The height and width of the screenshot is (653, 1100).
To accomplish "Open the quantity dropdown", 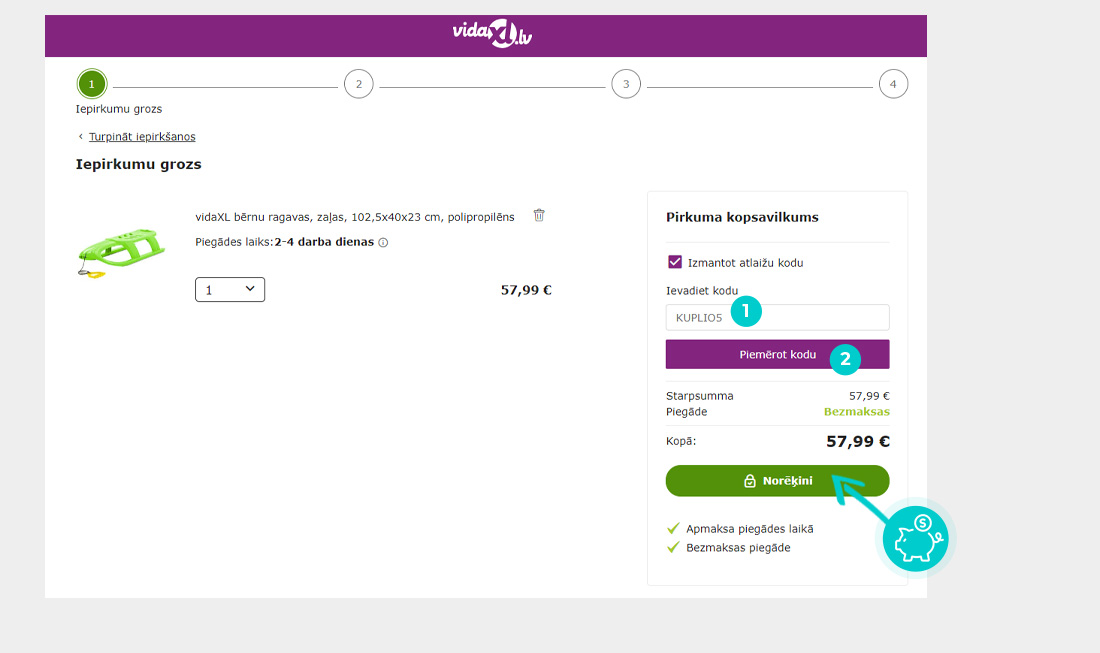I will tap(230, 290).
